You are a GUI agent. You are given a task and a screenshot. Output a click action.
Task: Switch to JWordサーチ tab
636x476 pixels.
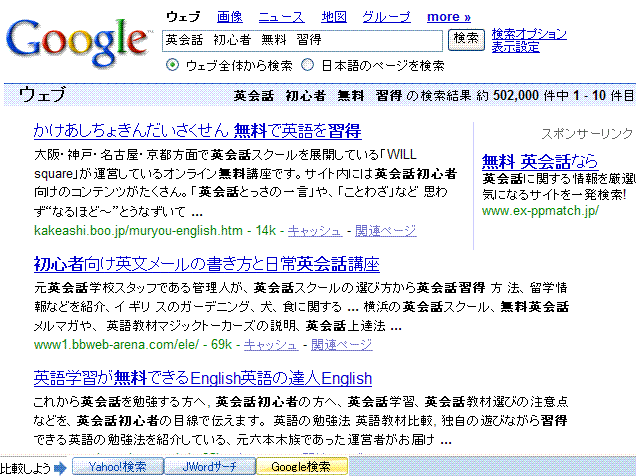[210, 467]
